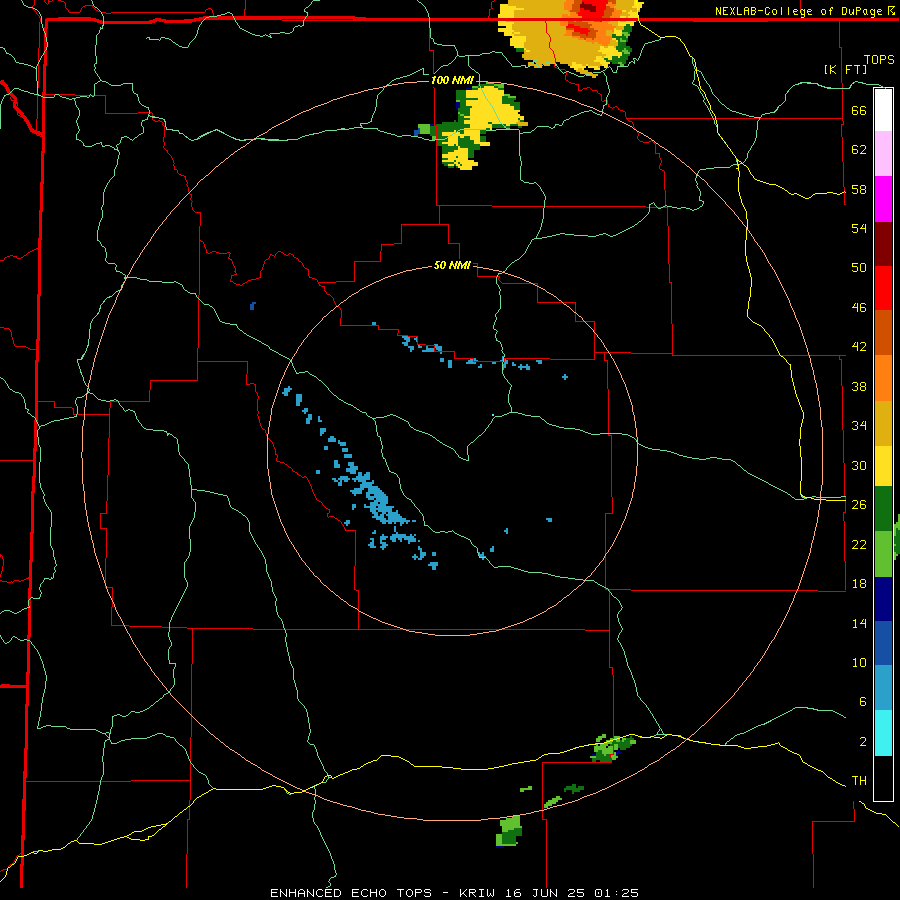900x900 pixels.
Task: Click the dense light blue echo cluster
Action: [x=376, y=497]
